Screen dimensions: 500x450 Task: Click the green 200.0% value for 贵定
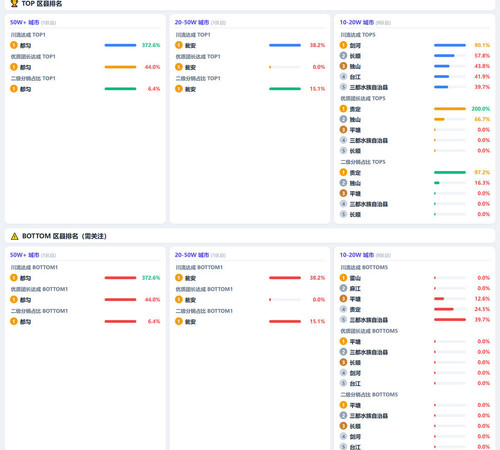point(481,109)
